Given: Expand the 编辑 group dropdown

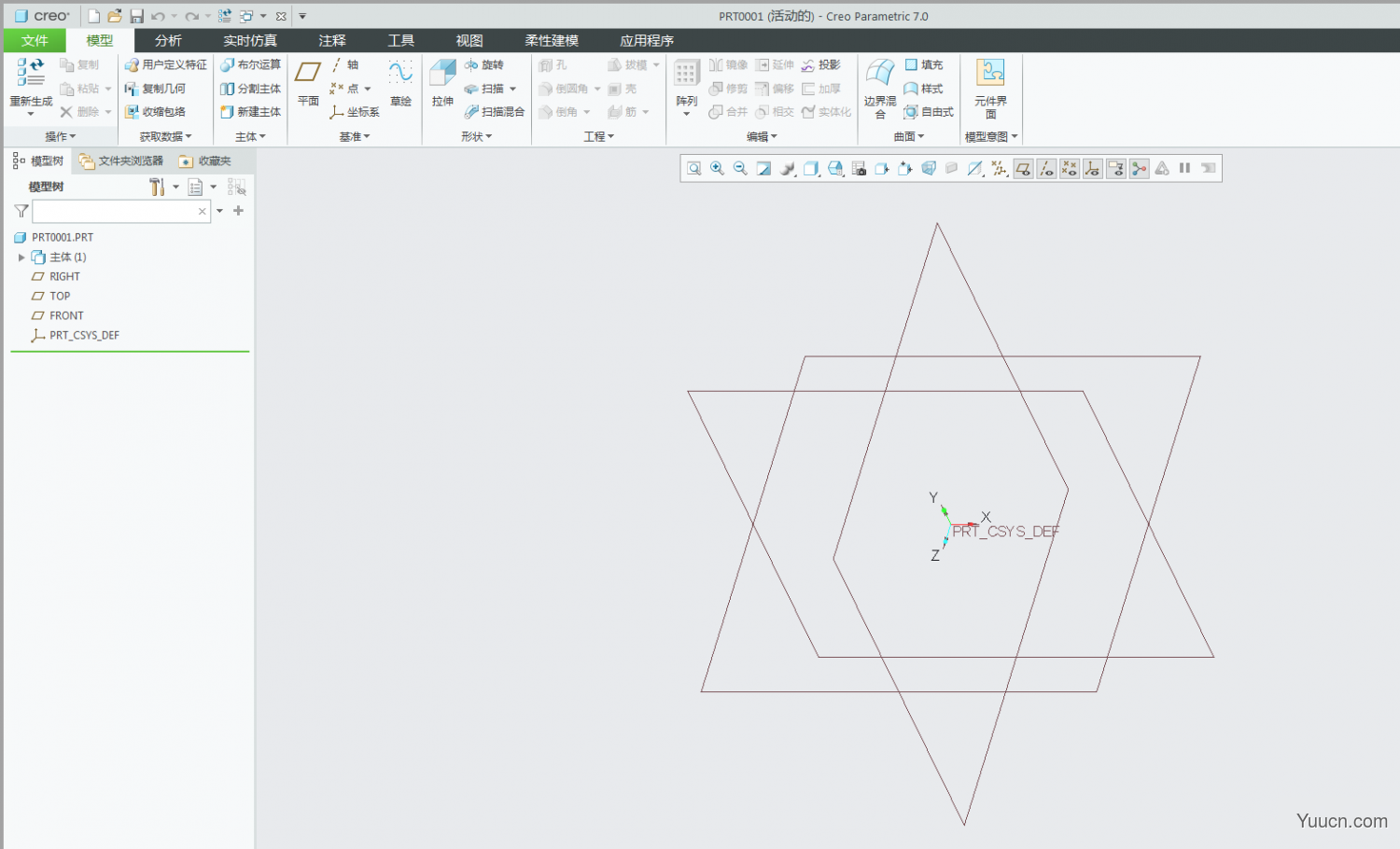Looking at the screenshot, I should coord(762,136).
